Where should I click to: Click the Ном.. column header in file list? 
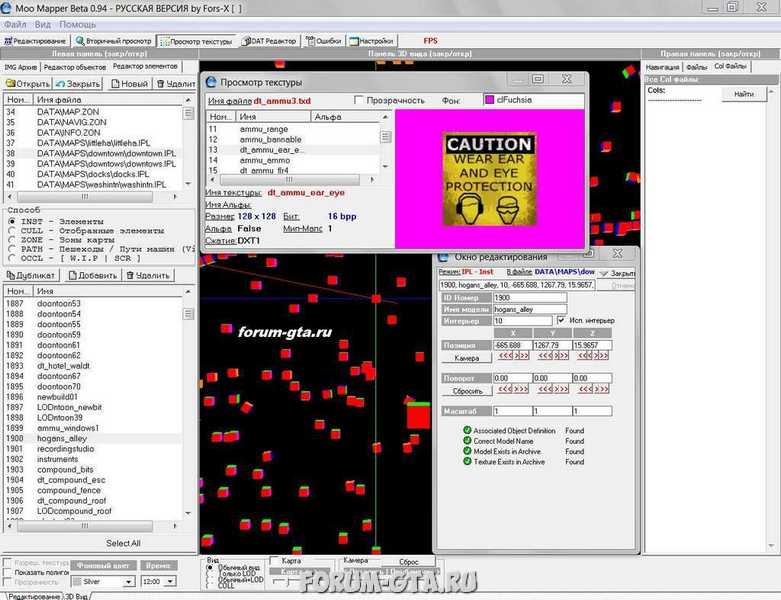click(x=18, y=100)
